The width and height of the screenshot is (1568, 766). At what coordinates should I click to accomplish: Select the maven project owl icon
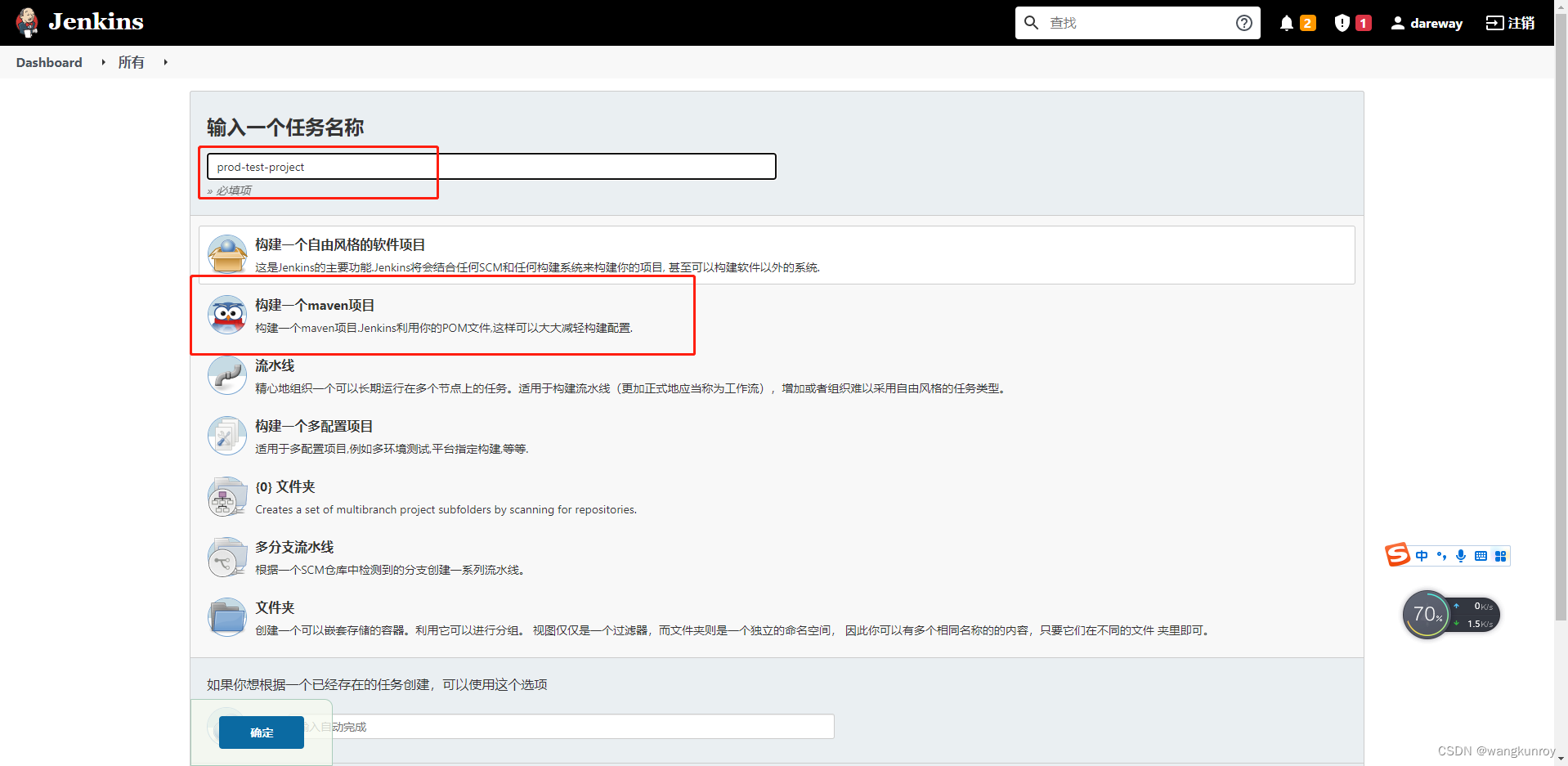pyautogui.click(x=227, y=315)
